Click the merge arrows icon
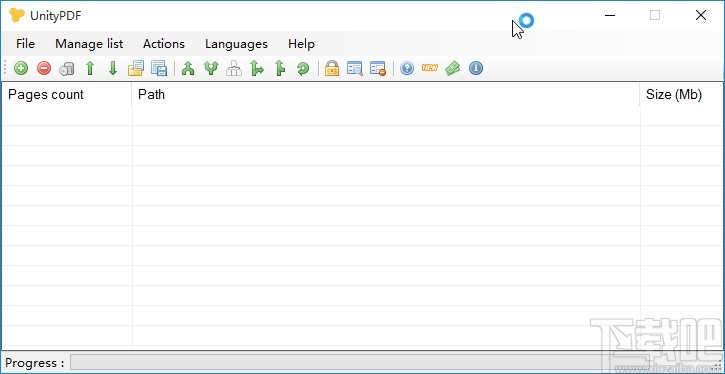 [x=188, y=68]
